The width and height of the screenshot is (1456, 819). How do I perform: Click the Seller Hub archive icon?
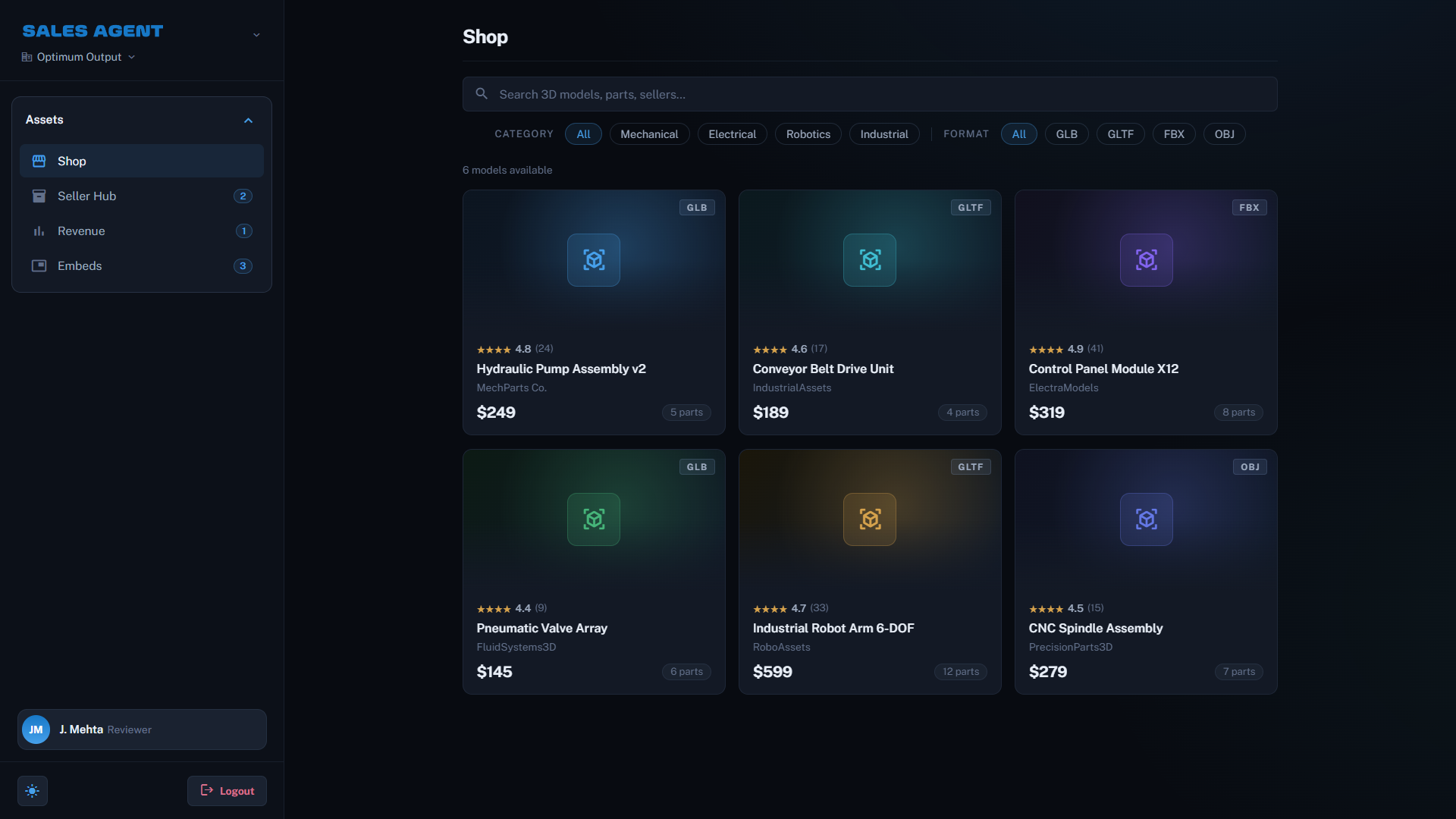[x=39, y=196]
